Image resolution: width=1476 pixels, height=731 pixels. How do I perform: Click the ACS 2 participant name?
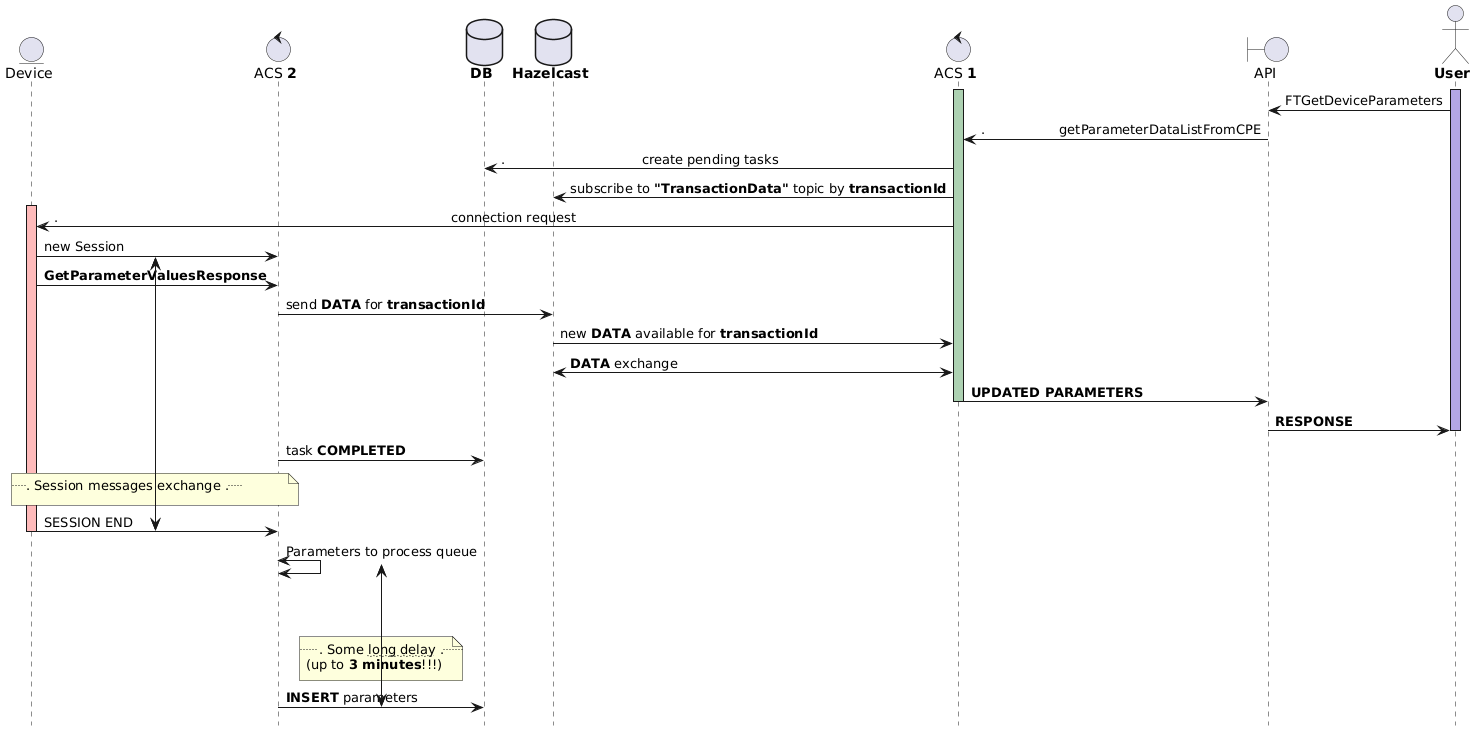[x=275, y=73]
